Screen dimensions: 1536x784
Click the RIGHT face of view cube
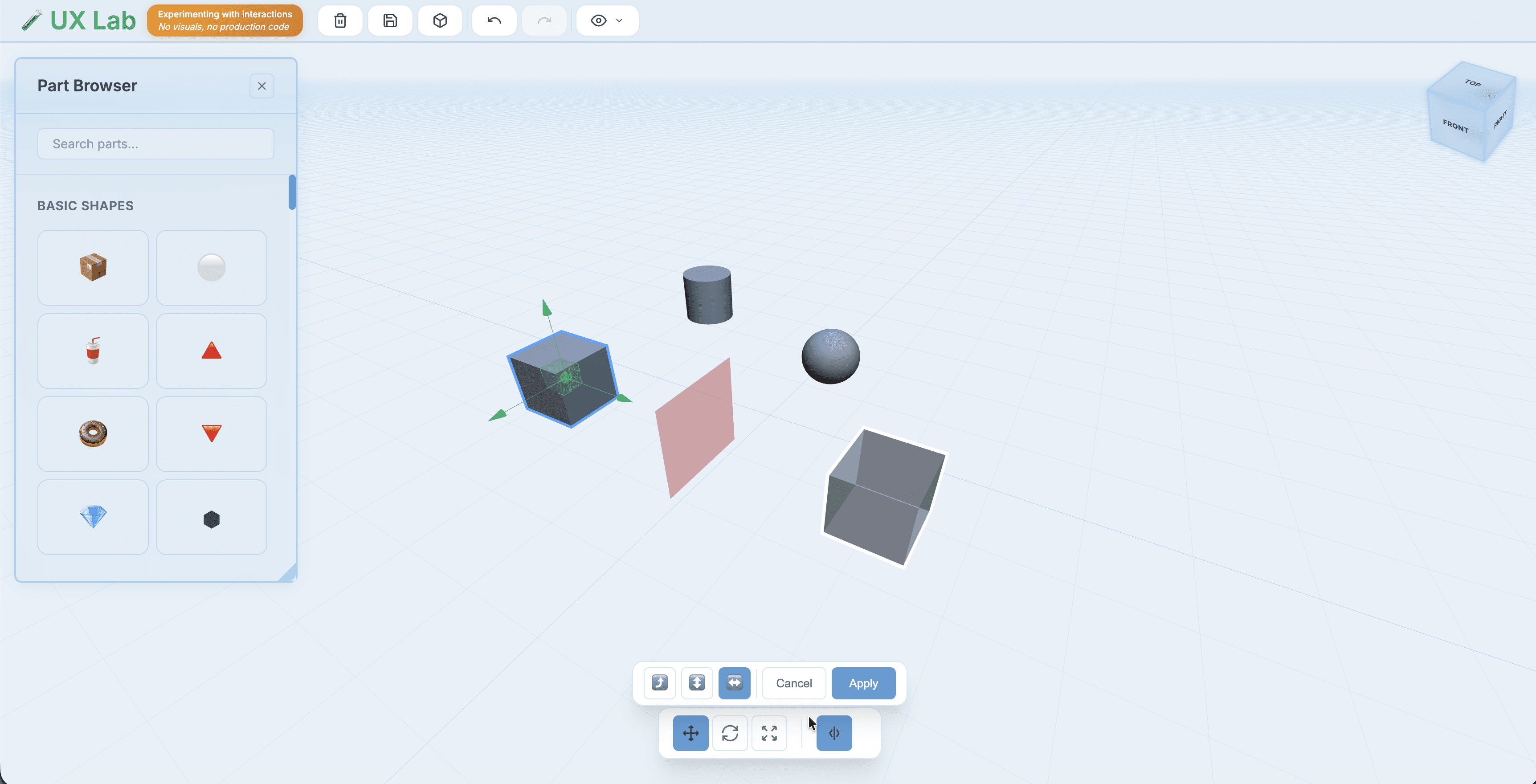[x=1500, y=119]
